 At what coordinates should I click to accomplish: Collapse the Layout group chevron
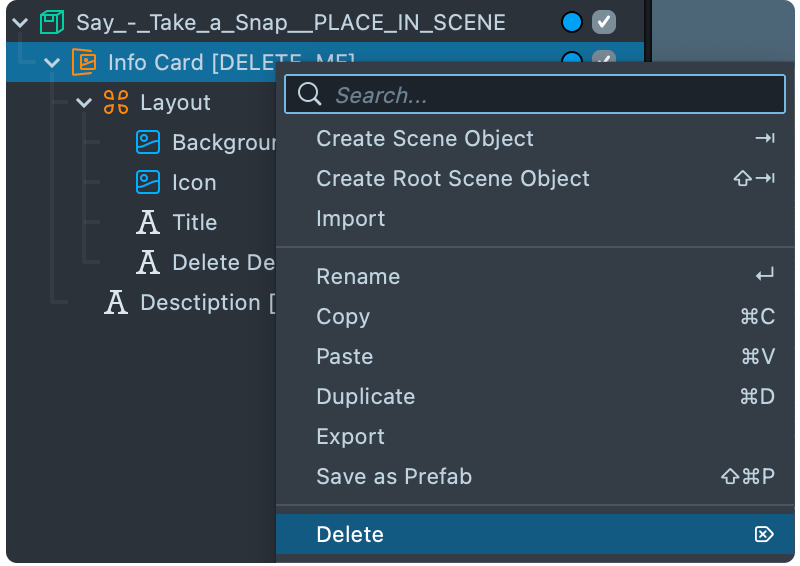click(84, 102)
